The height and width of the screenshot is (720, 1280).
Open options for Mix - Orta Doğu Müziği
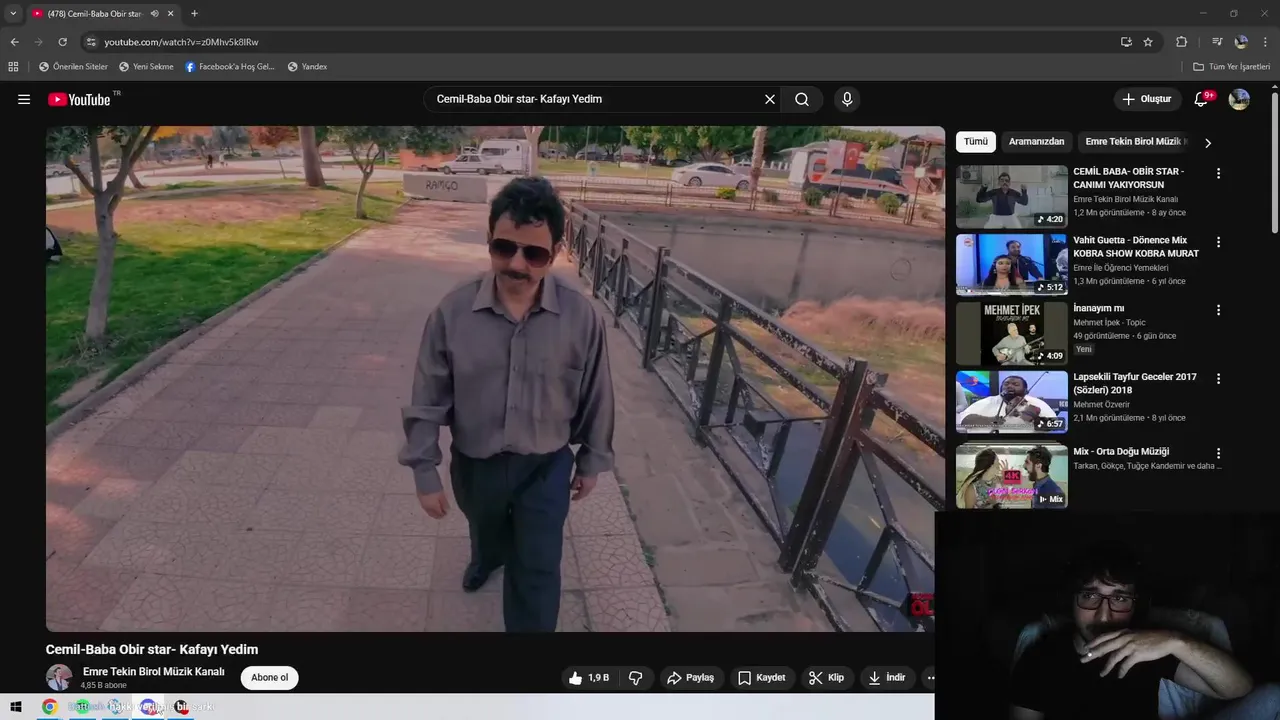(x=1218, y=453)
